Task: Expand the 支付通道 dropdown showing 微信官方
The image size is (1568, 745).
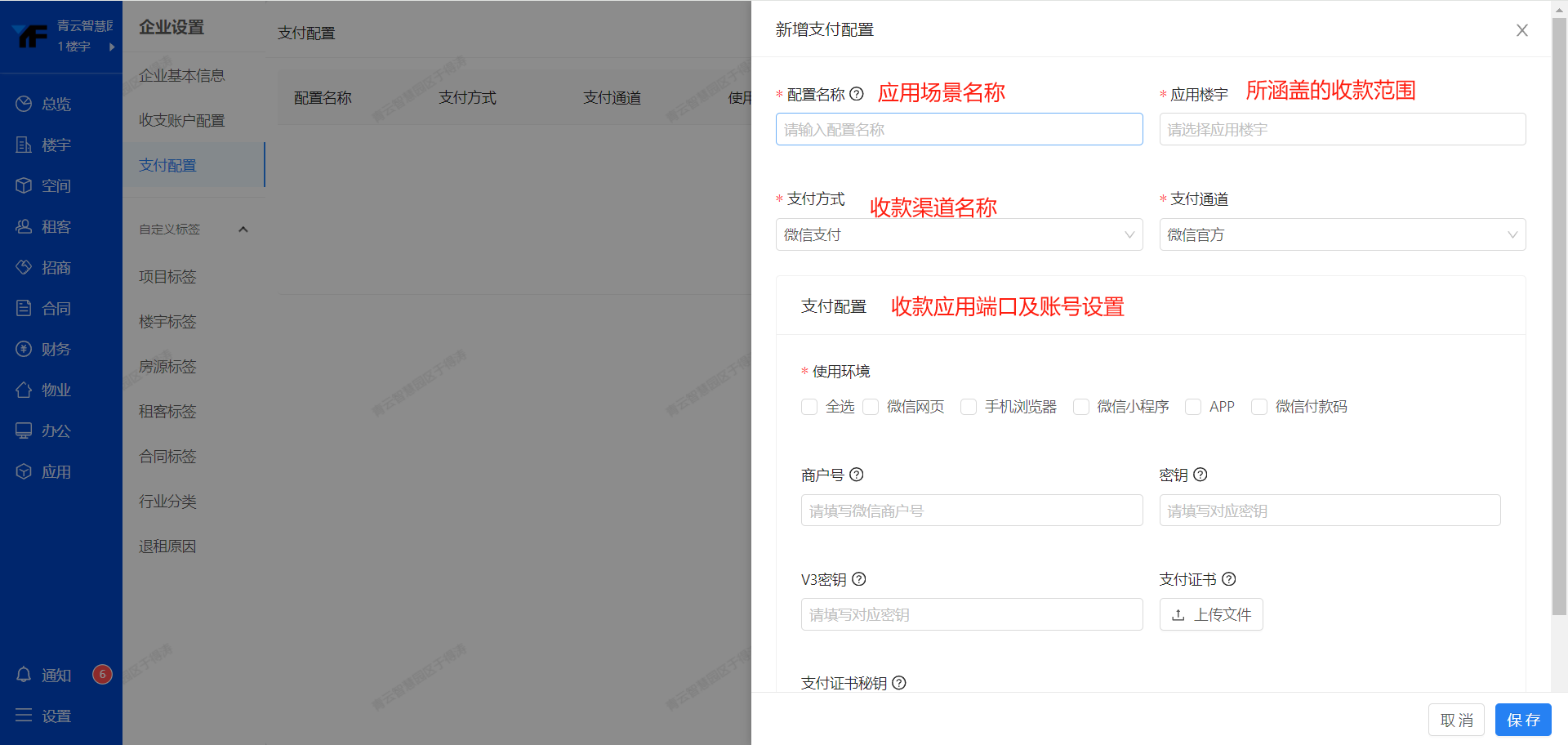Action: click(1342, 235)
